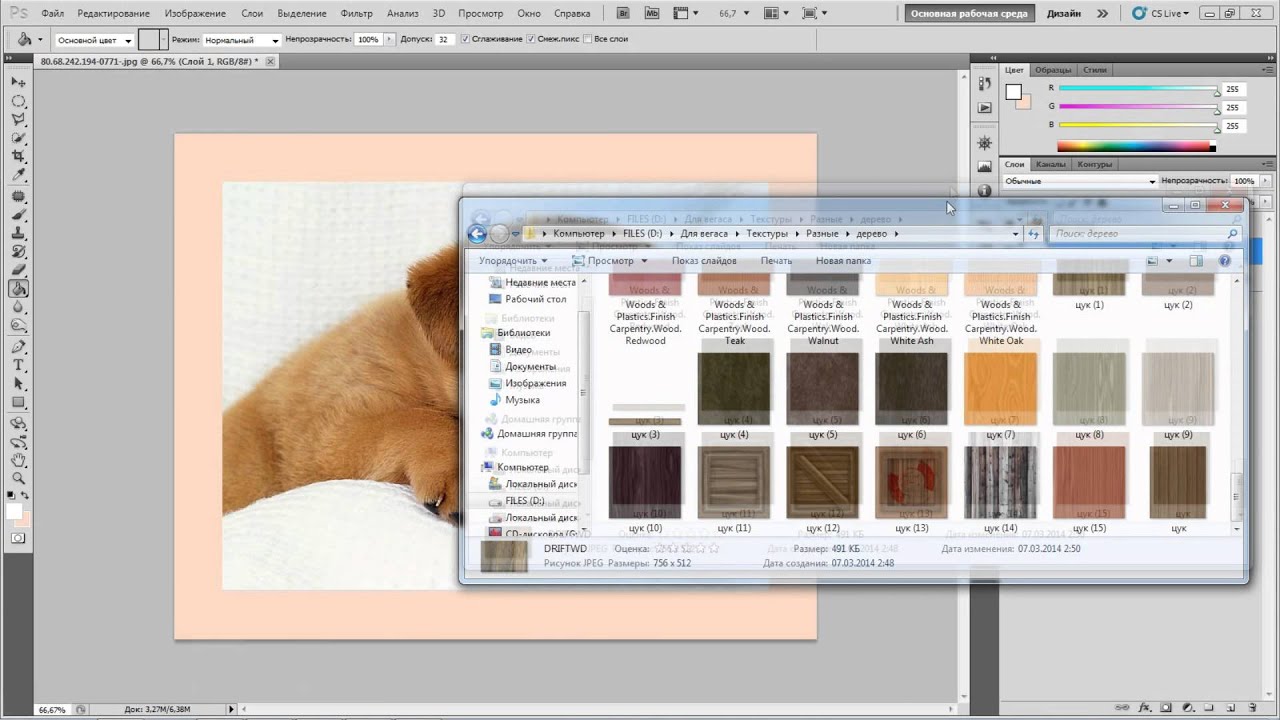The image size is (1280, 720).
Task: Select the Eraser tool
Action: [18, 270]
